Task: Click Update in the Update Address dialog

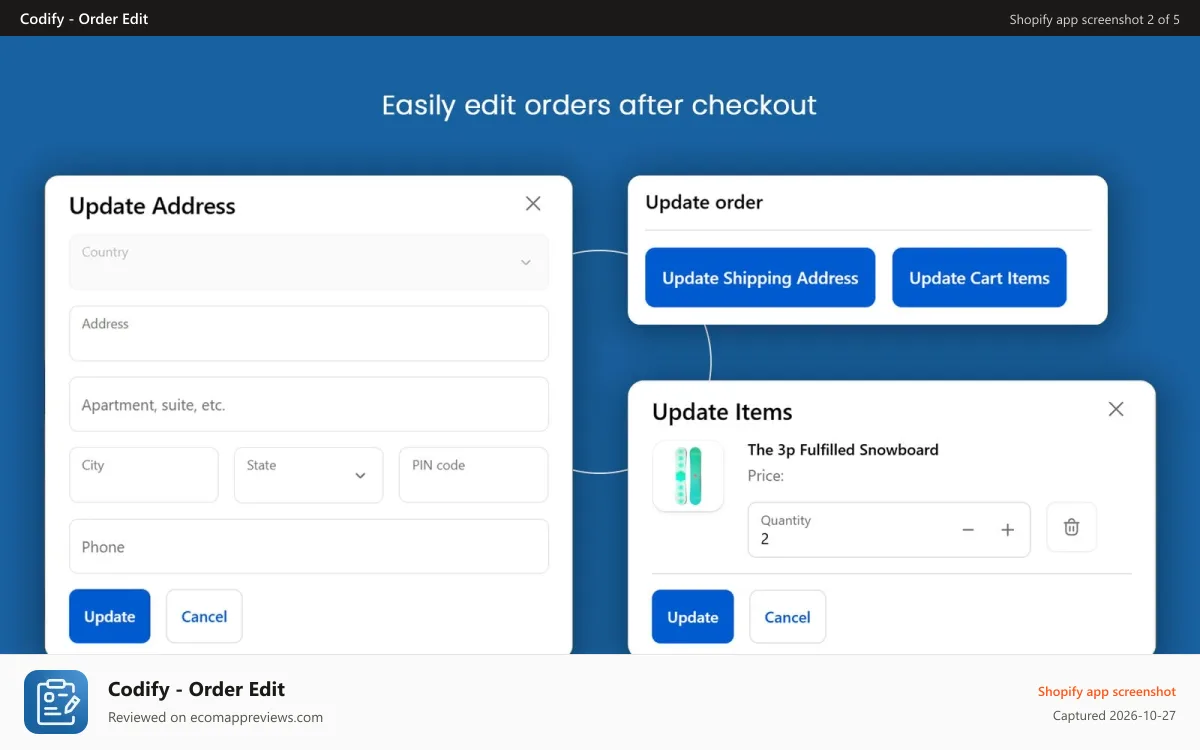Action: click(110, 616)
